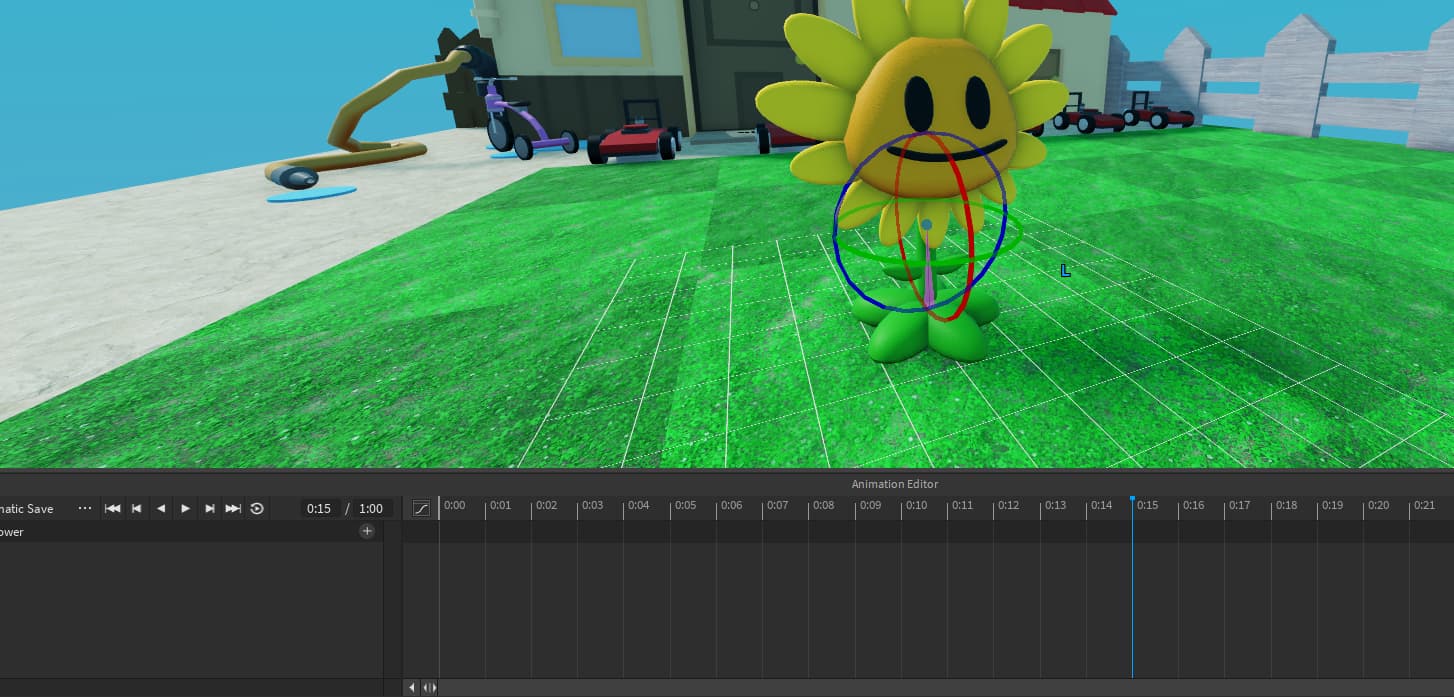Play the animation

coord(185,508)
